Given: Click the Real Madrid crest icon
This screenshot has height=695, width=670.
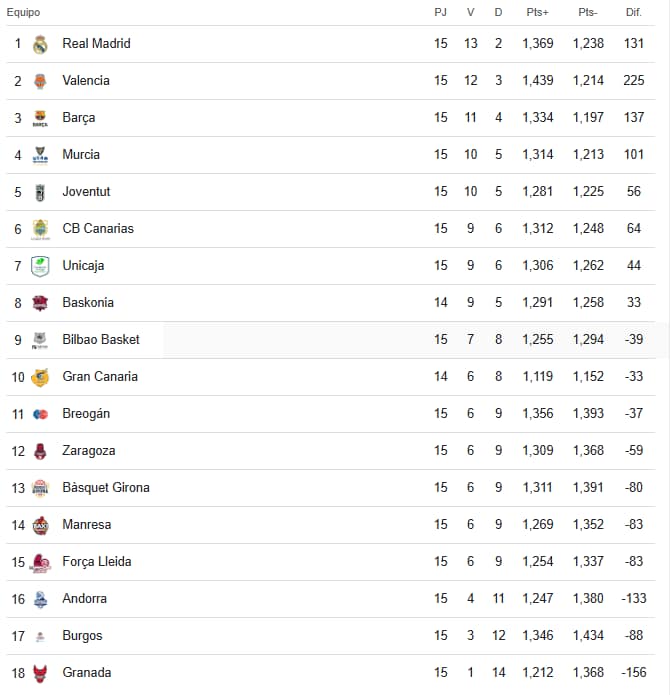Looking at the screenshot, I should point(40,44).
